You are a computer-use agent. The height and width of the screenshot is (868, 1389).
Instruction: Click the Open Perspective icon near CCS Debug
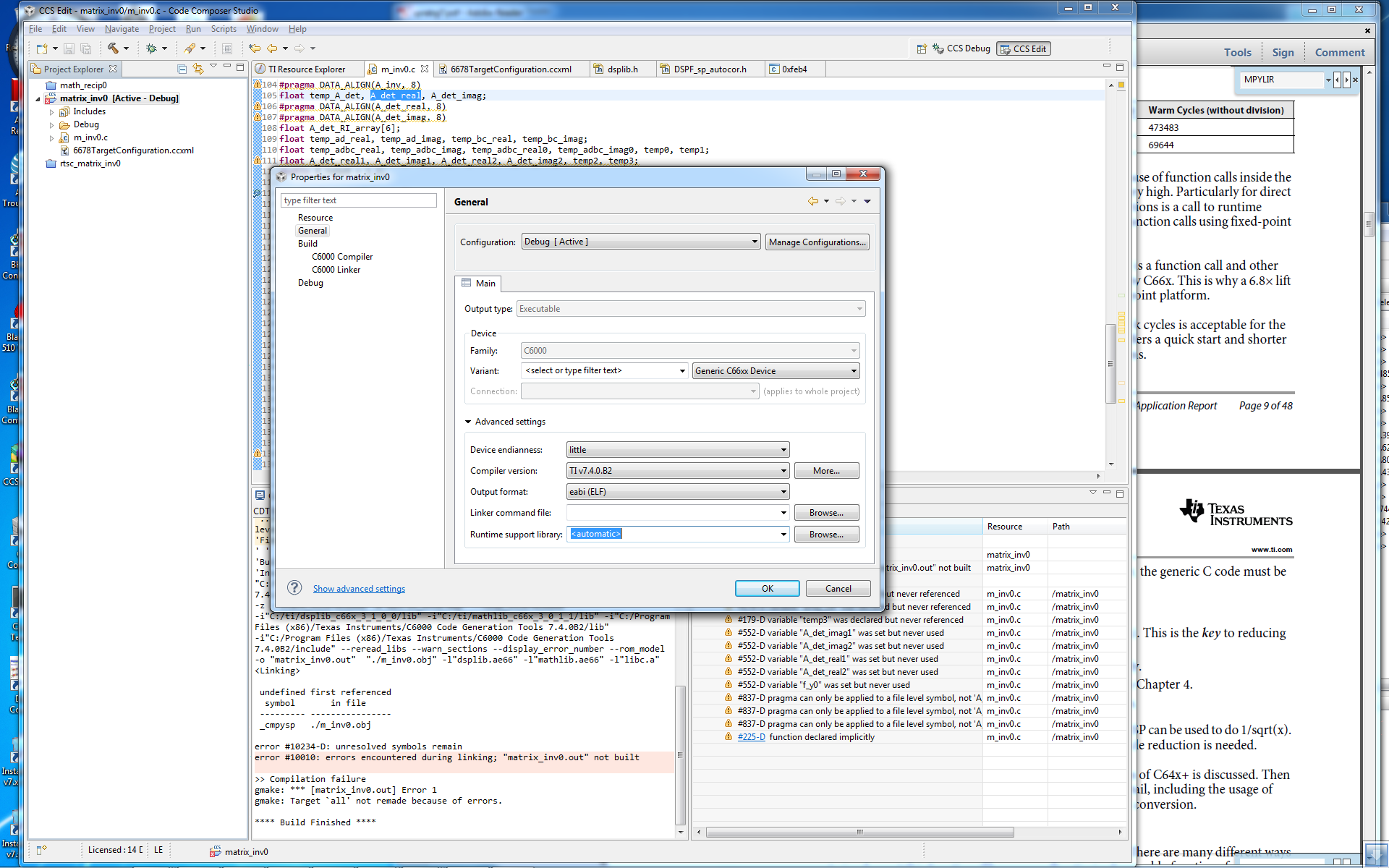point(922,48)
